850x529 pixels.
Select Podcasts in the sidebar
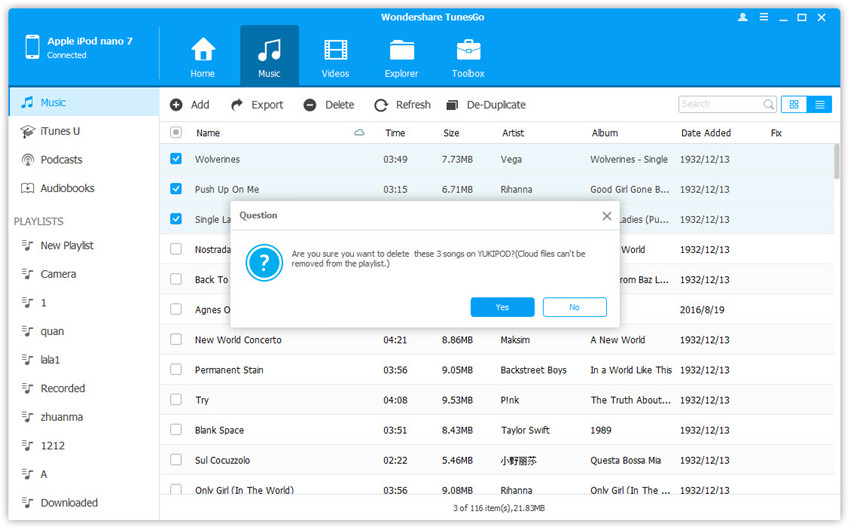click(x=61, y=160)
